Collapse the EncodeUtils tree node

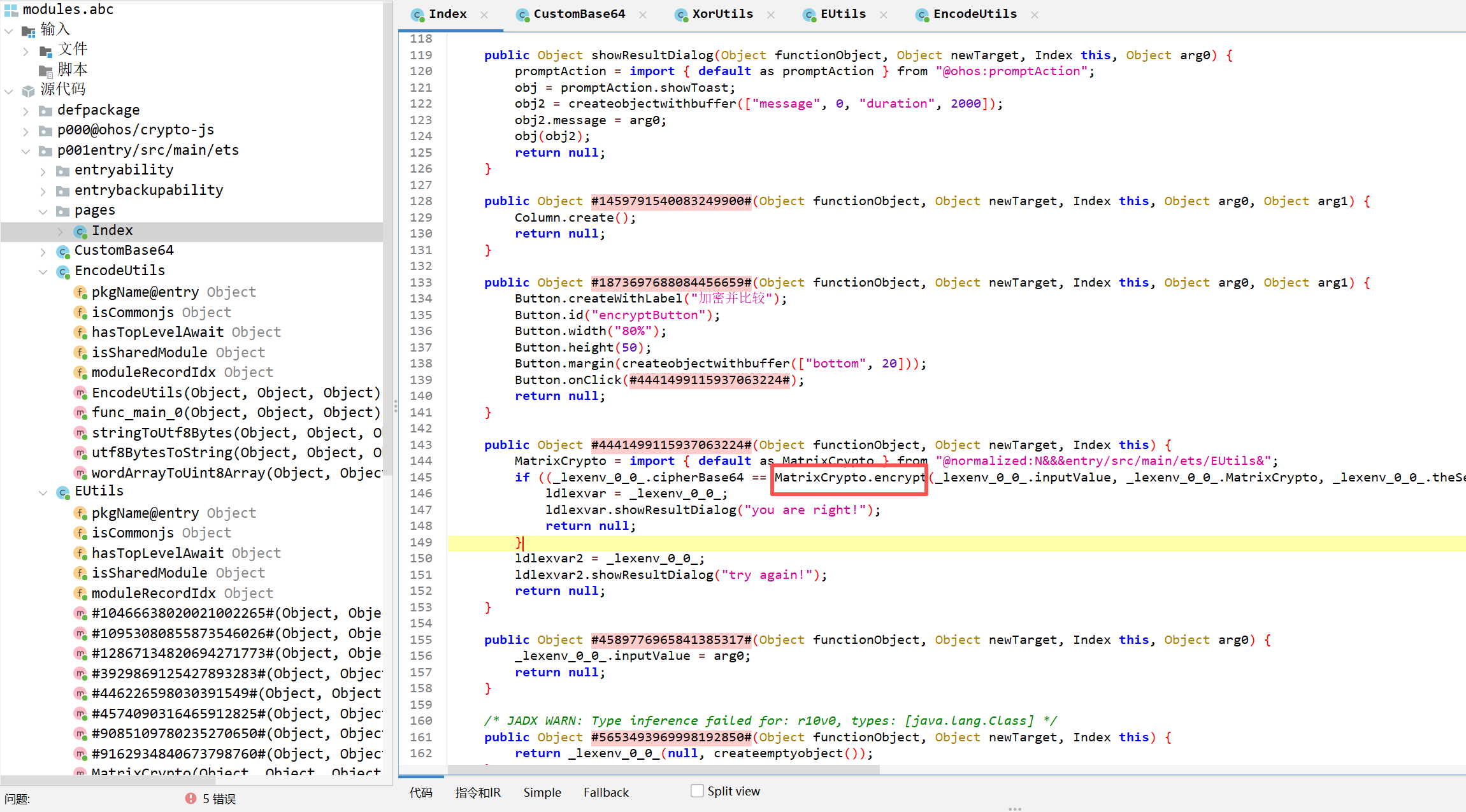(43, 271)
